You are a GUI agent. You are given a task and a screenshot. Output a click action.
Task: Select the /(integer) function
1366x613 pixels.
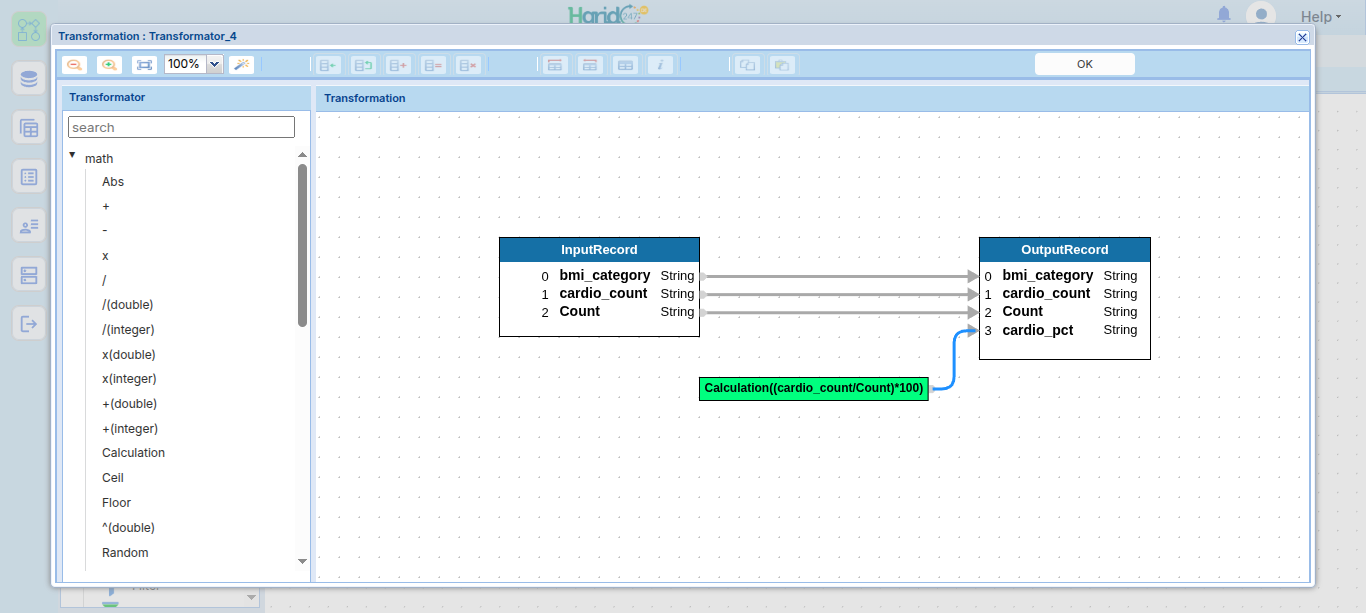click(x=128, y=330)
